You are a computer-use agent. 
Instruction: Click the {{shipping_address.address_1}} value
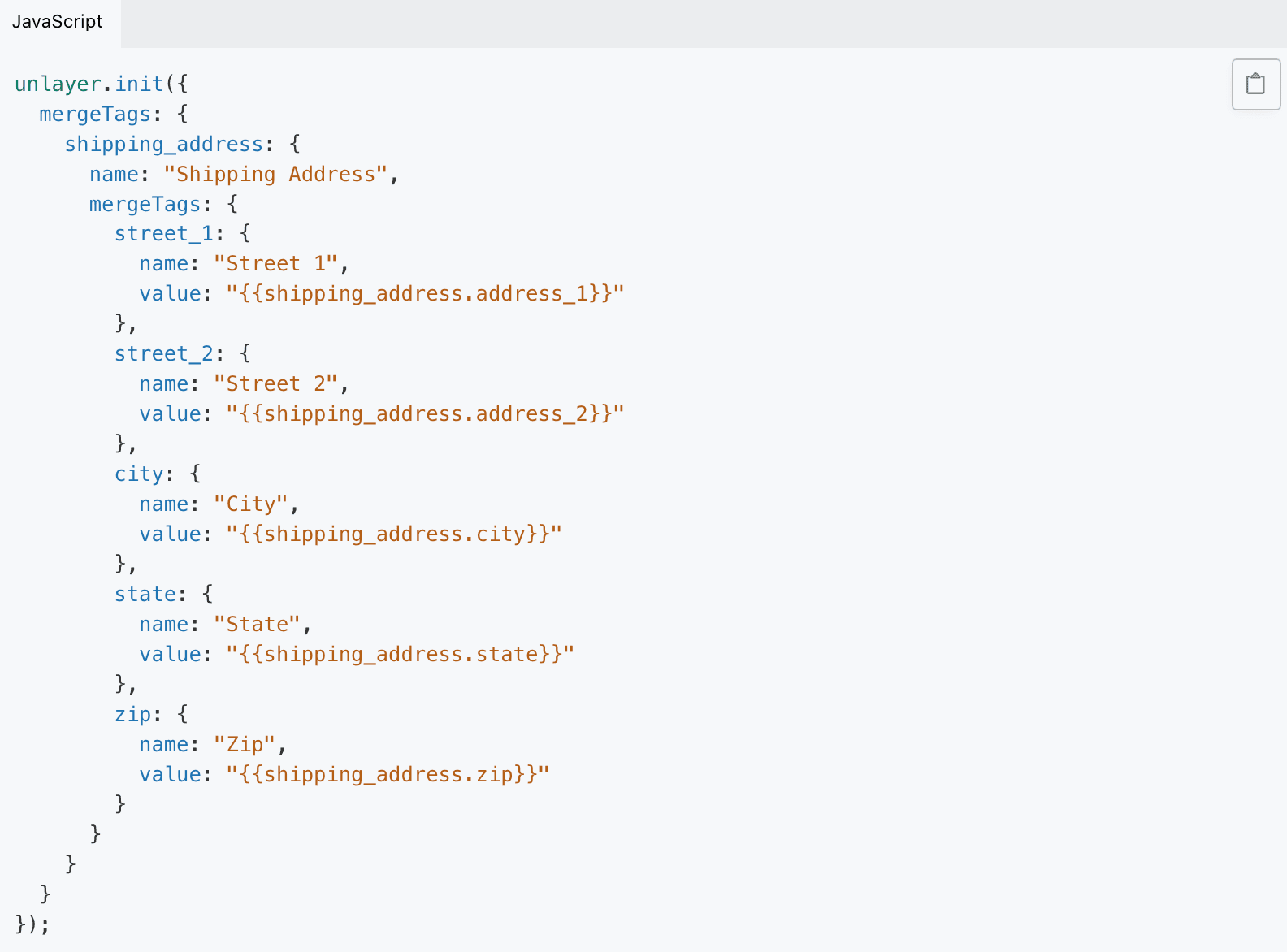coord(425,293)
